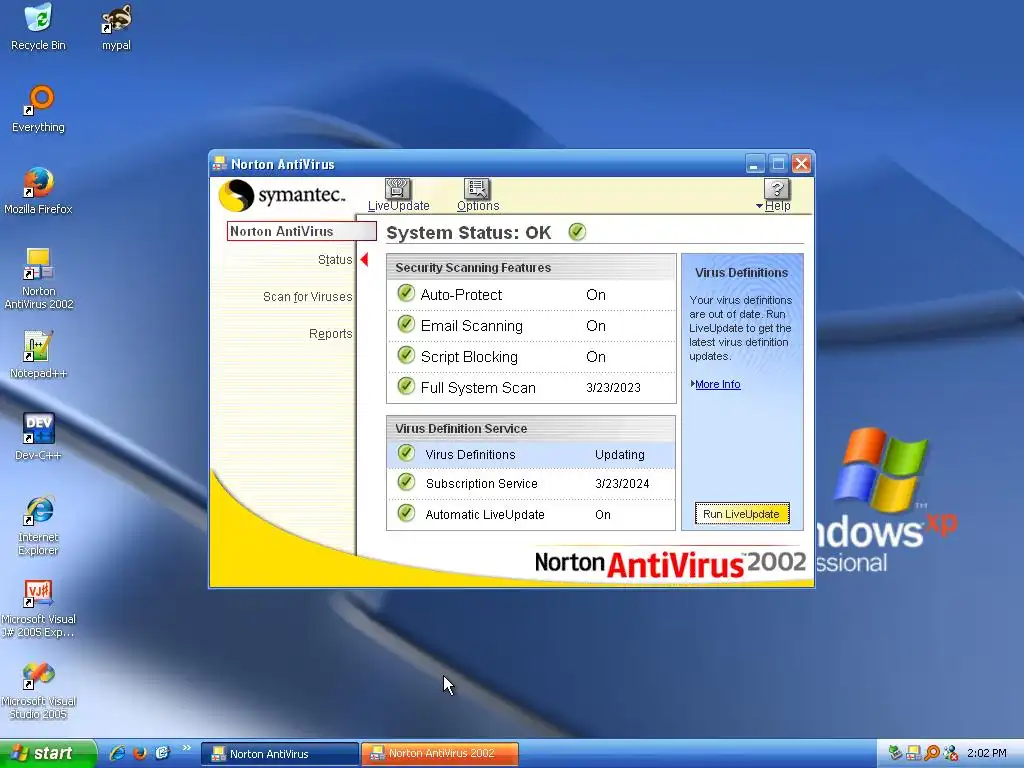Click the Virus Definitions row check icon

point(406,453)
